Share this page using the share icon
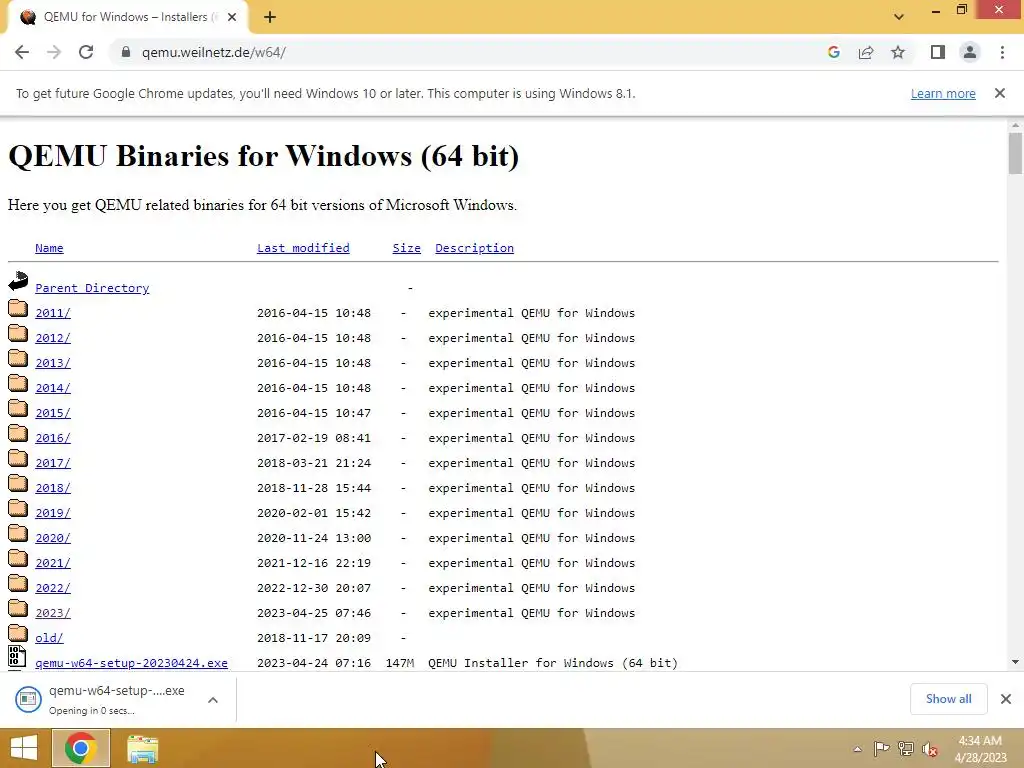 (866, 52)
